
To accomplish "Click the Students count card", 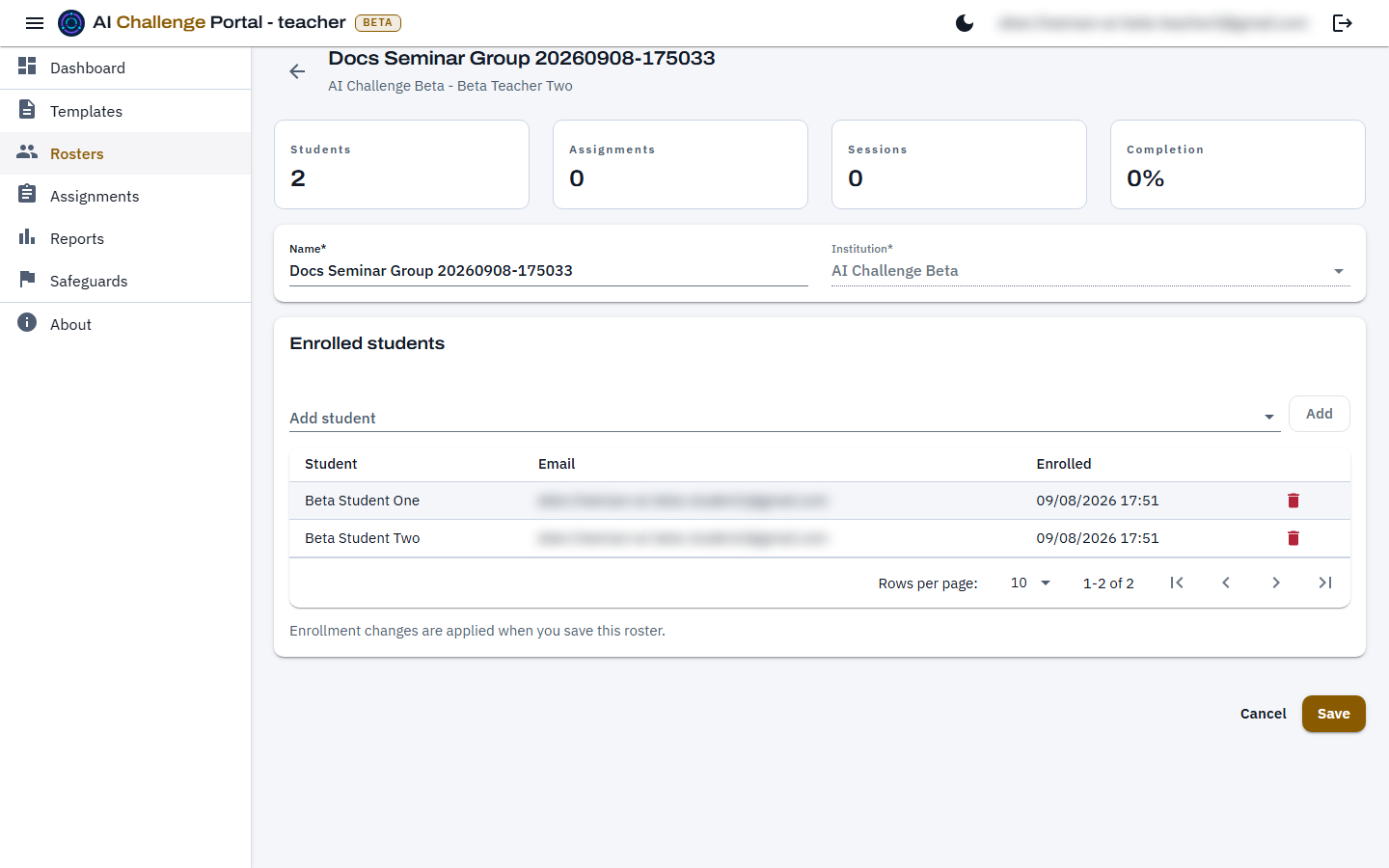I will point(401,164).
